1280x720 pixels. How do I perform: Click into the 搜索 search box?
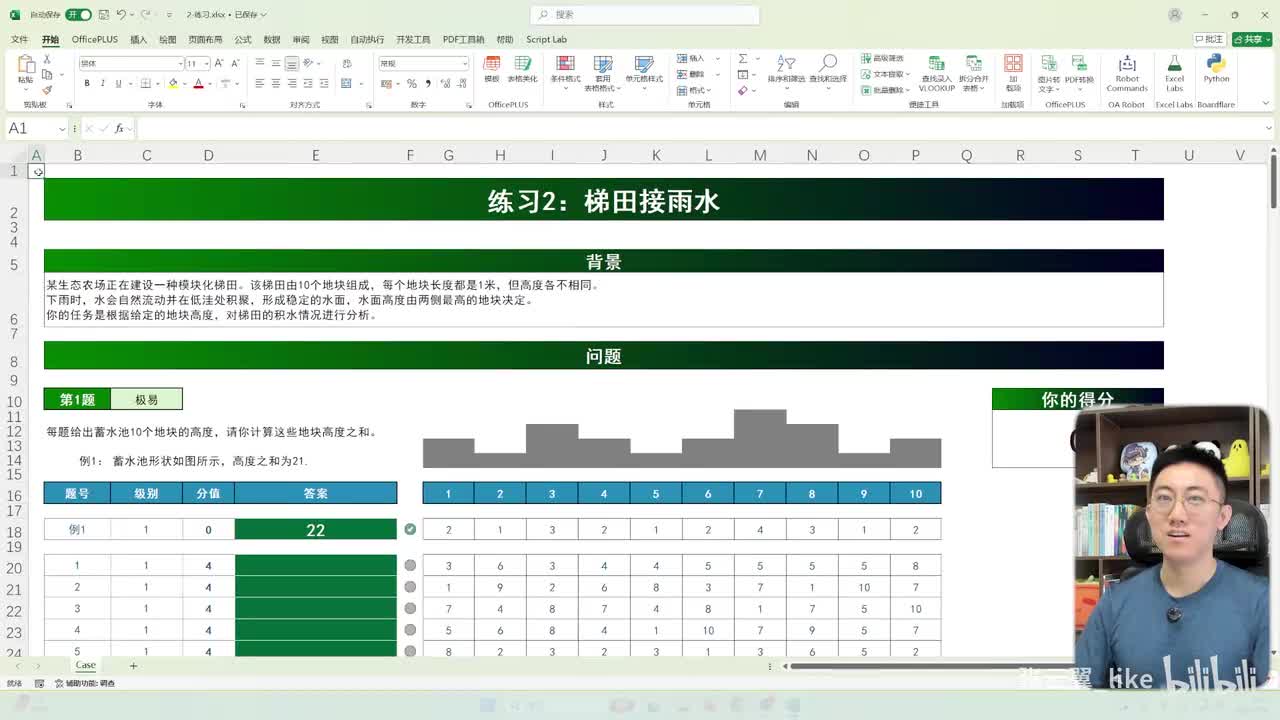coord(645,15)
